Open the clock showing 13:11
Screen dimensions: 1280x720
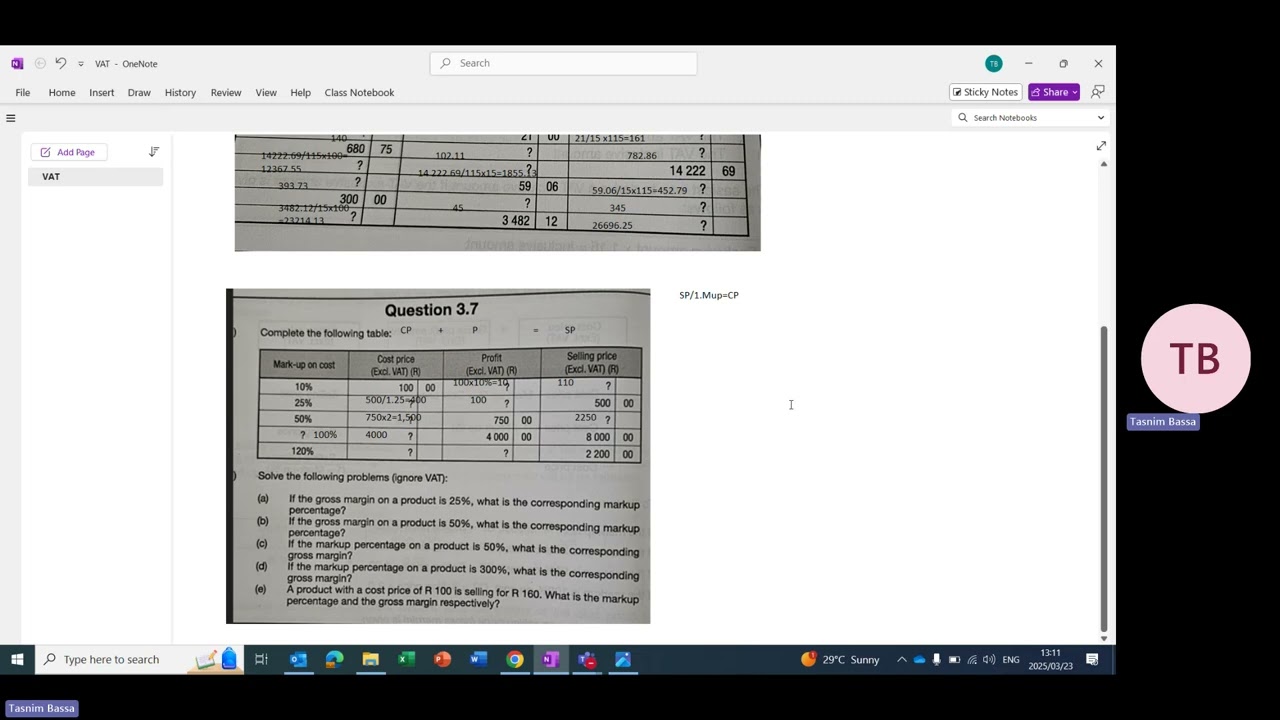pos(1050,659)
